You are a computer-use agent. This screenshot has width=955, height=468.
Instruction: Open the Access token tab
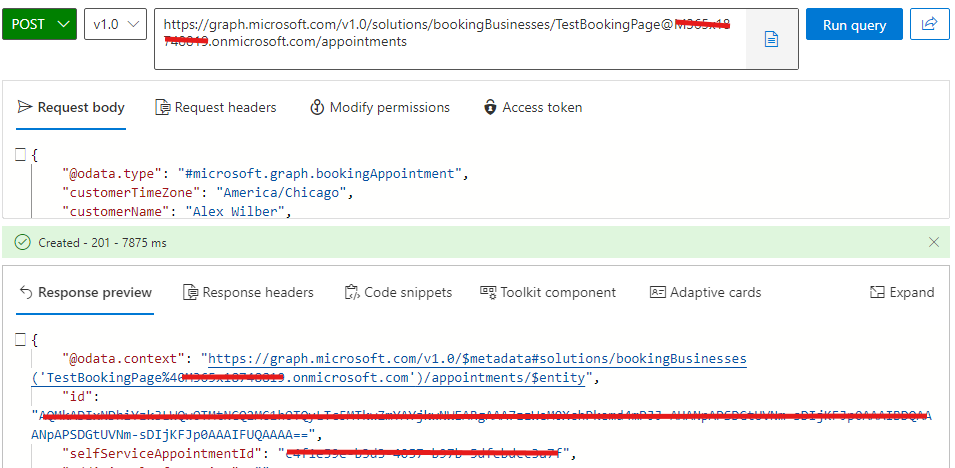click(533, 108)
